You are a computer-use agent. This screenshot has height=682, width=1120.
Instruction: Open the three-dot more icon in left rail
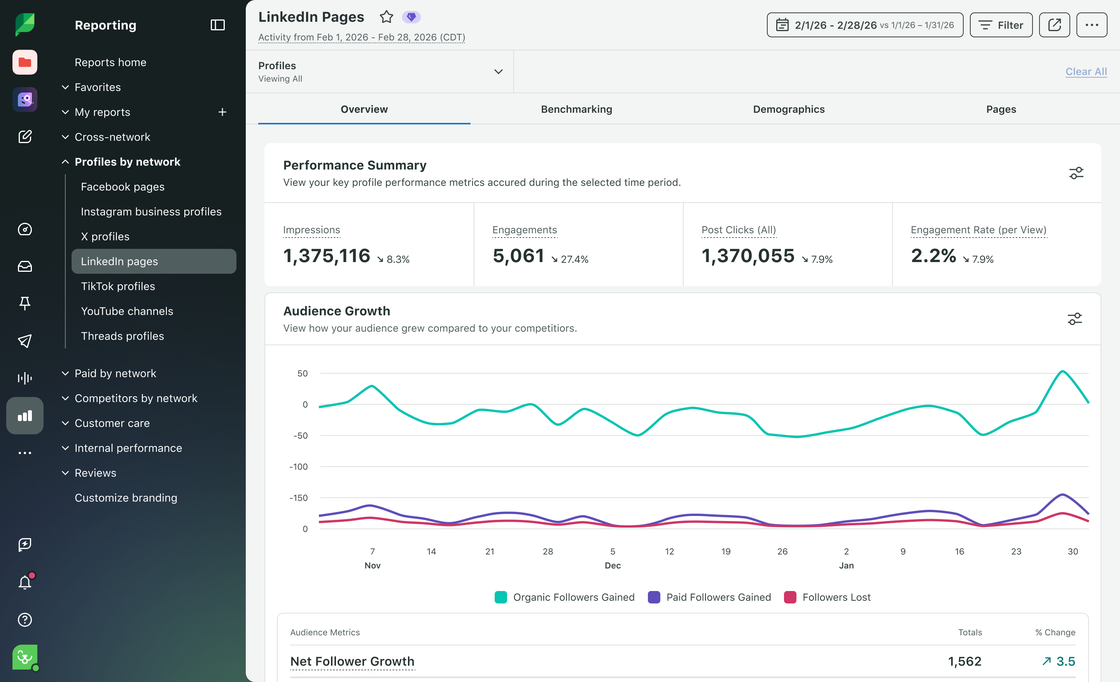click(x=25, y=453)
